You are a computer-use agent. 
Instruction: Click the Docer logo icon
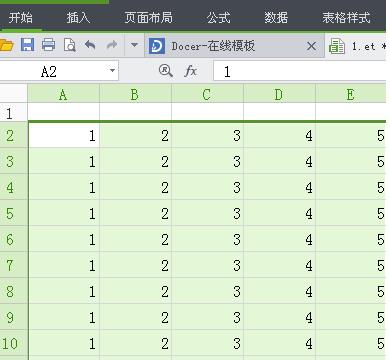(157, 46)
